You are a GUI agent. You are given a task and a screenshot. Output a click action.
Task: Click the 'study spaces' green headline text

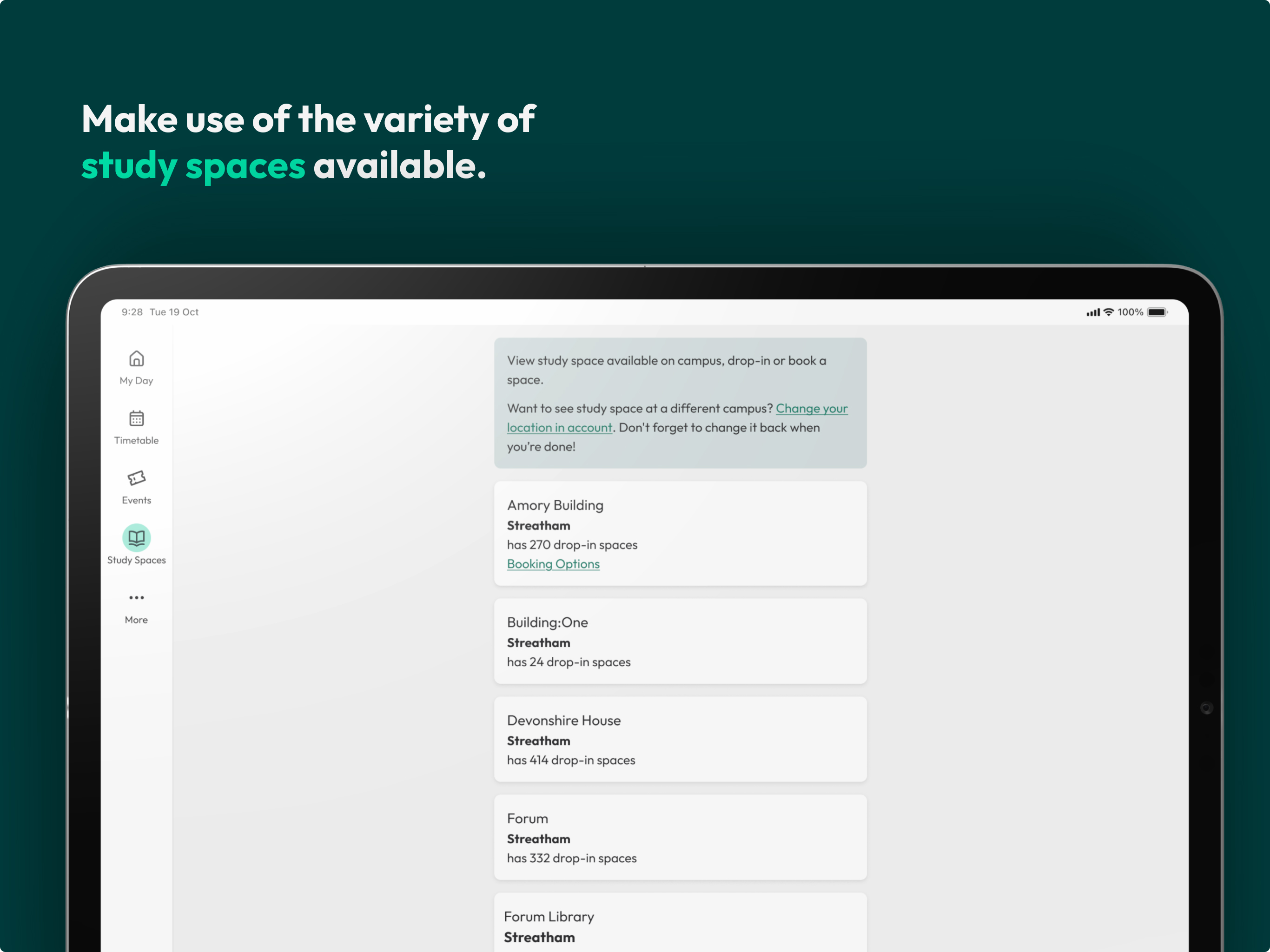pyautogui.click(x=193, y=166)
